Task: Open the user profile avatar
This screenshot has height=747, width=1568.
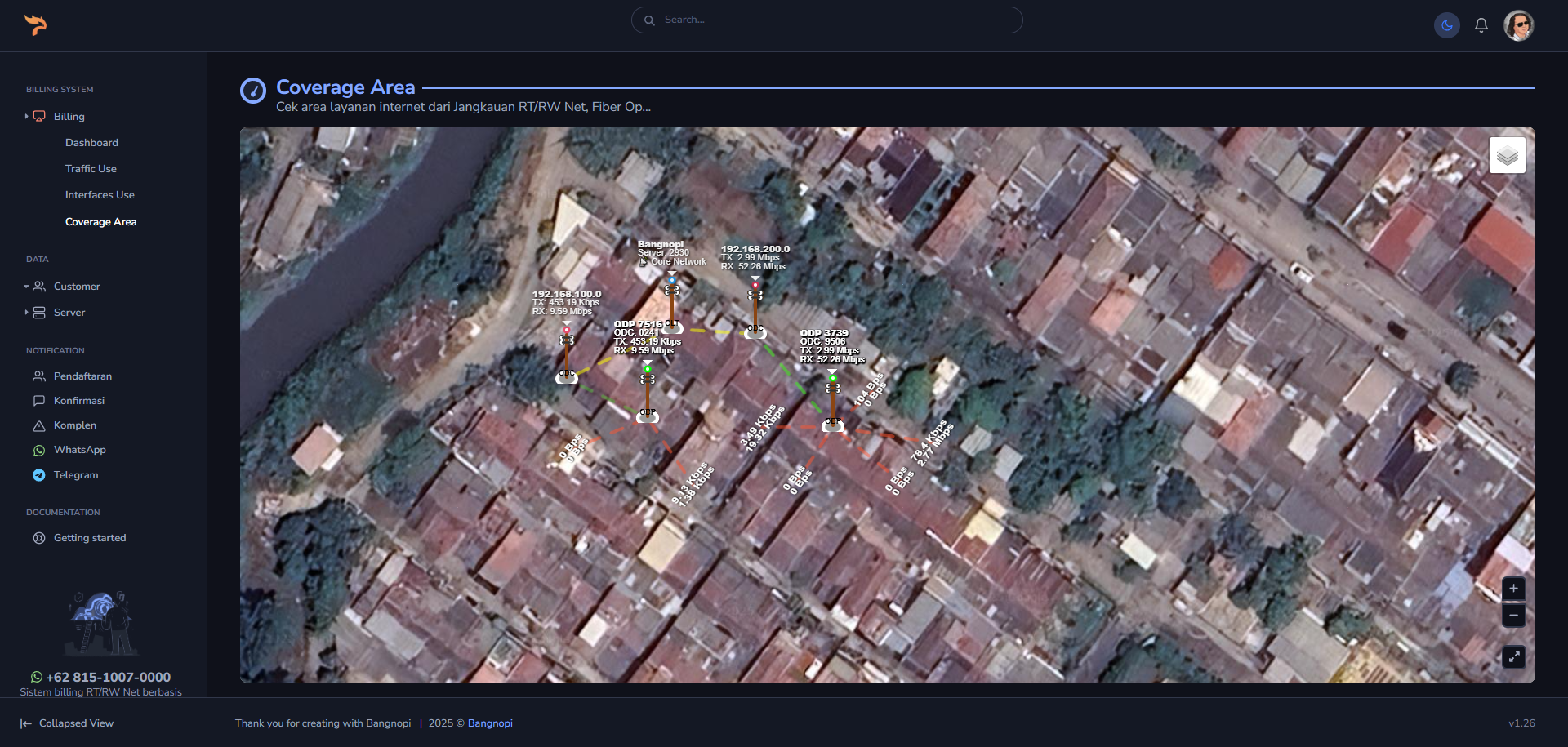Action: pyautogui.click(x=1518, y=25)
